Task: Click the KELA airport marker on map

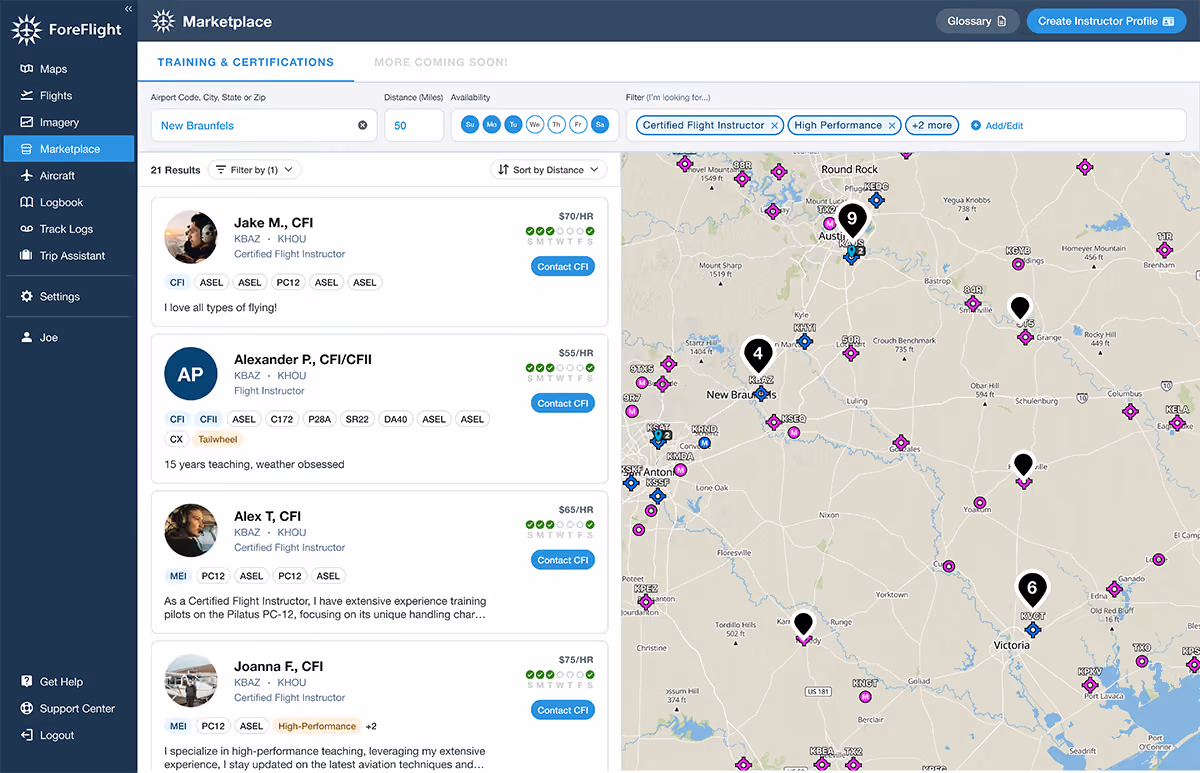Action: coord(1177,423)
